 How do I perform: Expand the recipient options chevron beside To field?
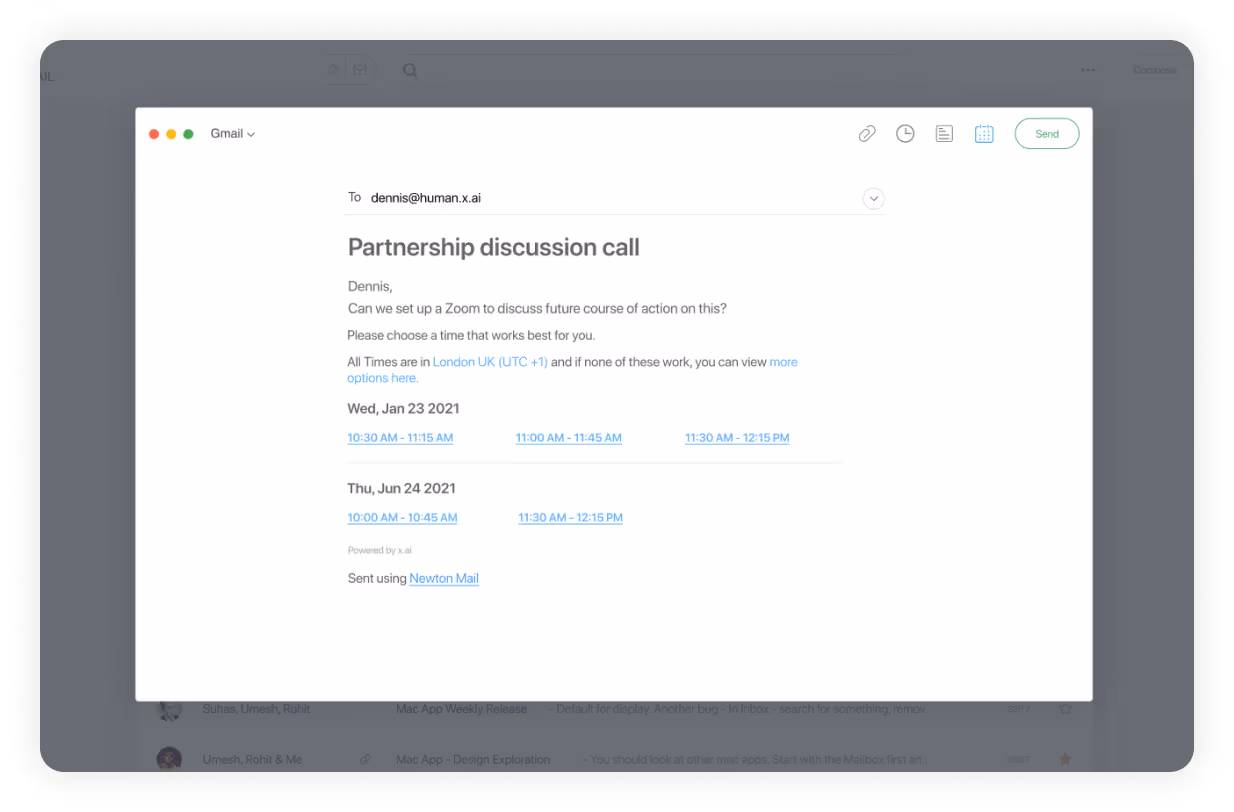coord(873,198)
